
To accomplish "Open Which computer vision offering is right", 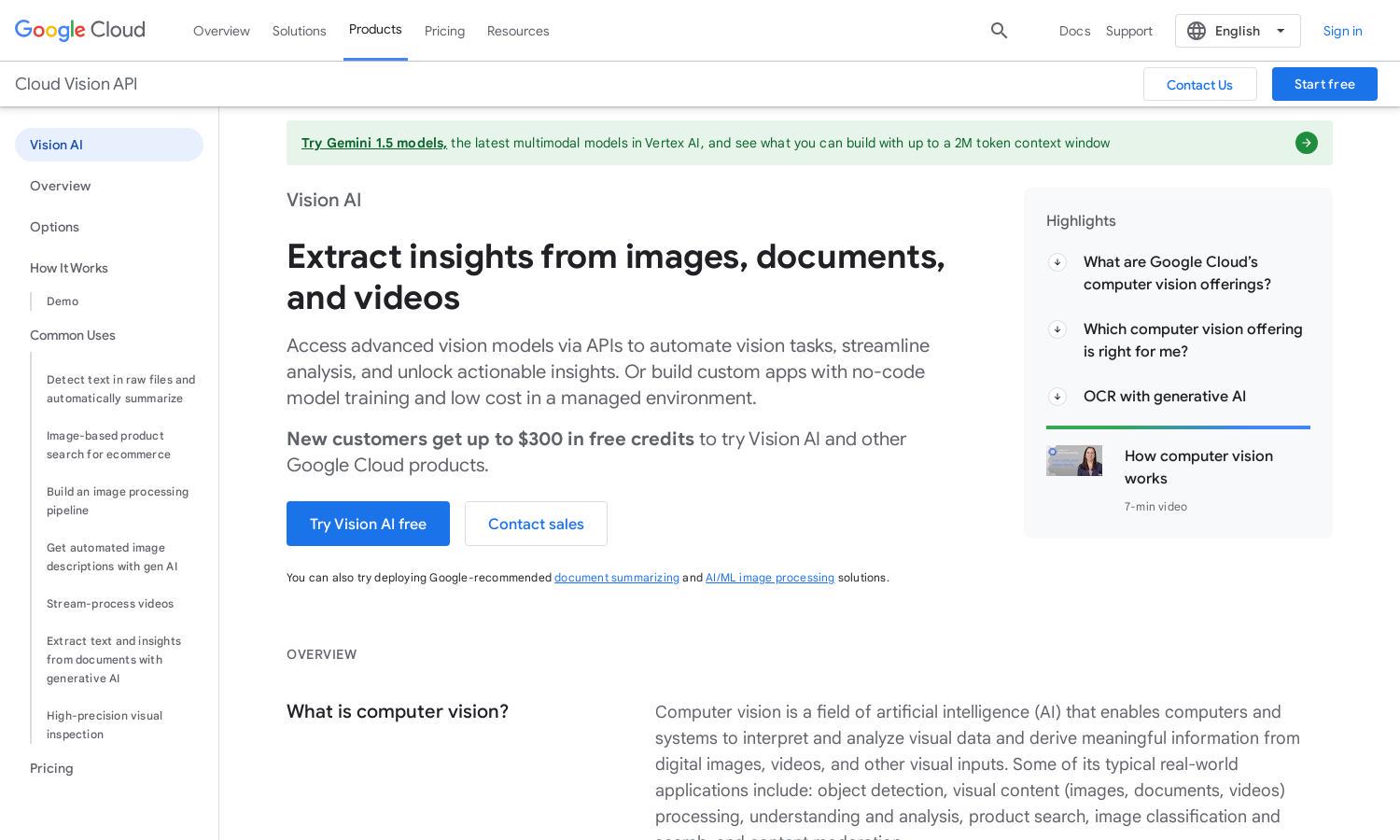I will 1193,341.
